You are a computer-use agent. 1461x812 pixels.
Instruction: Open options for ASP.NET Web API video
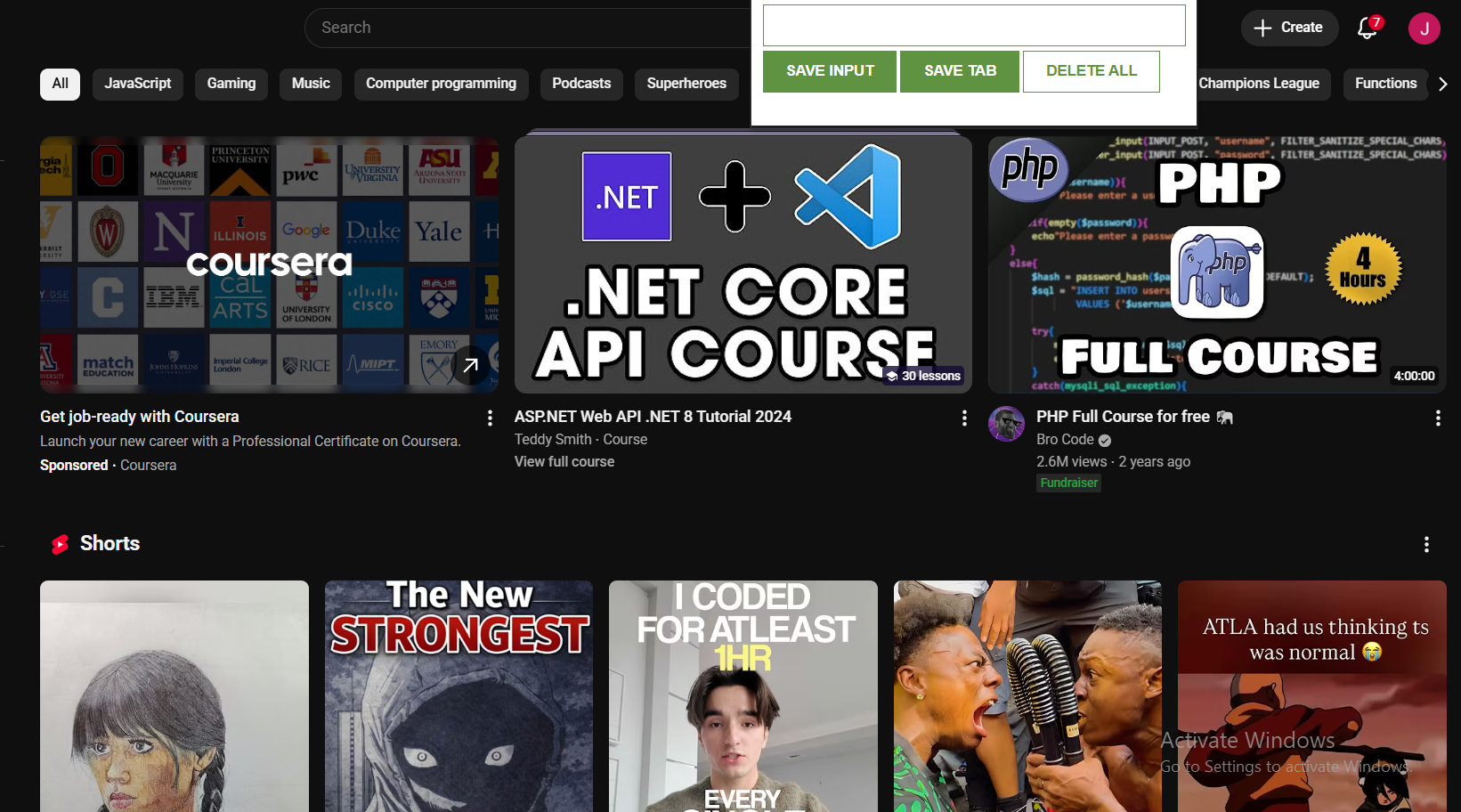(964, 418)
